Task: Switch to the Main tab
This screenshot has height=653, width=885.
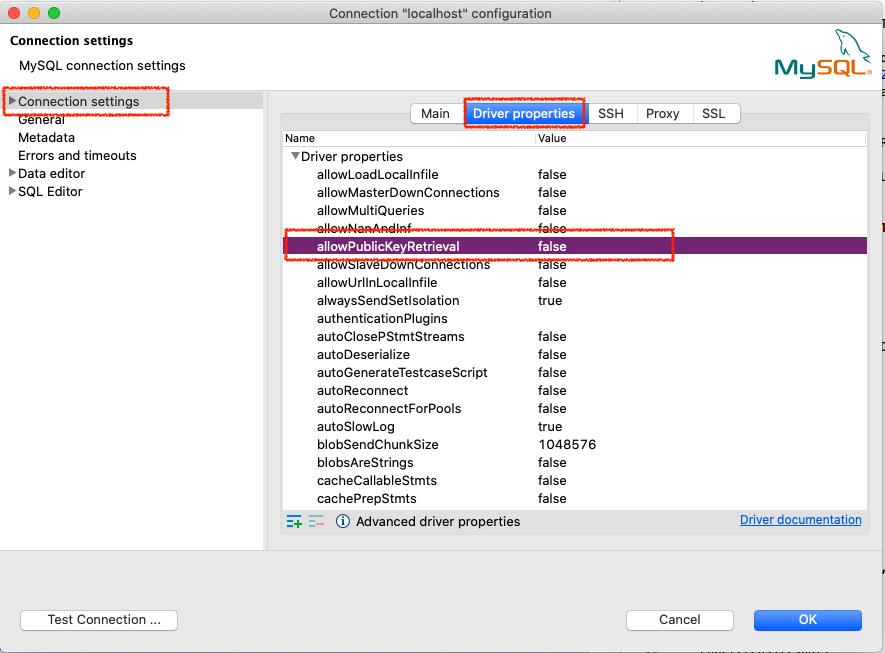Action: tap(435, 114)
